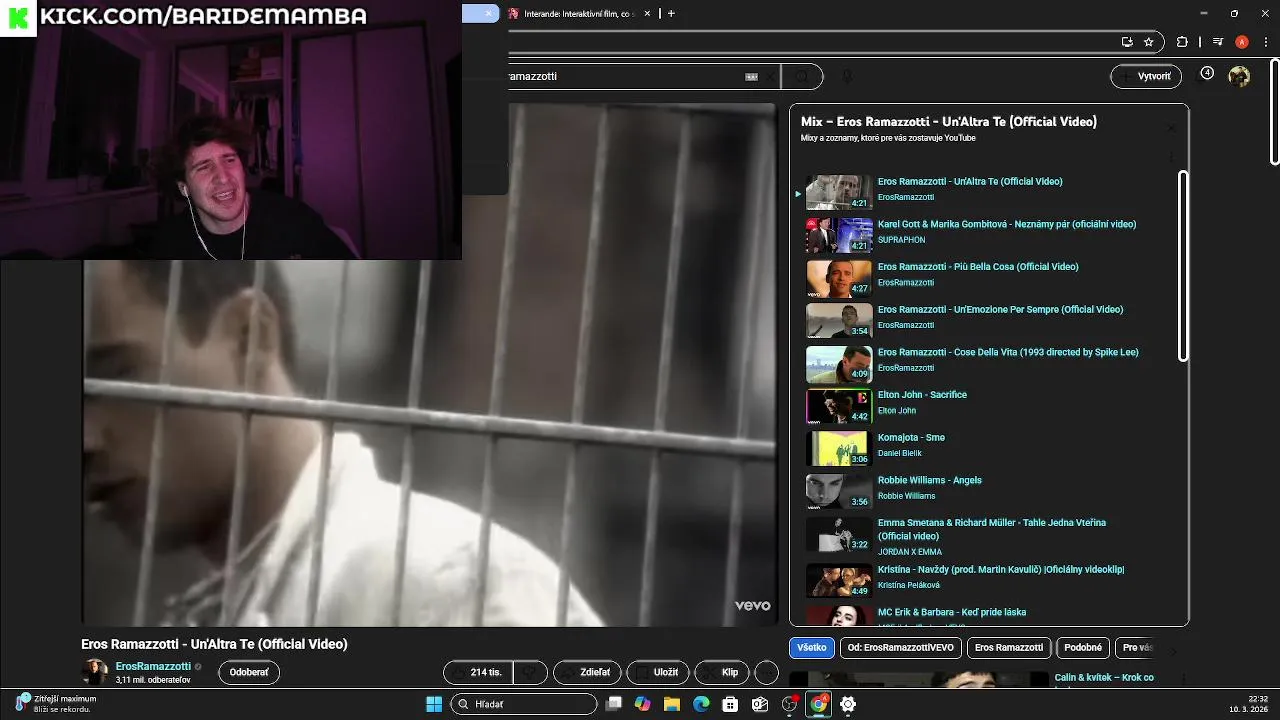Open Microsoft Store from taskbar

731,704
